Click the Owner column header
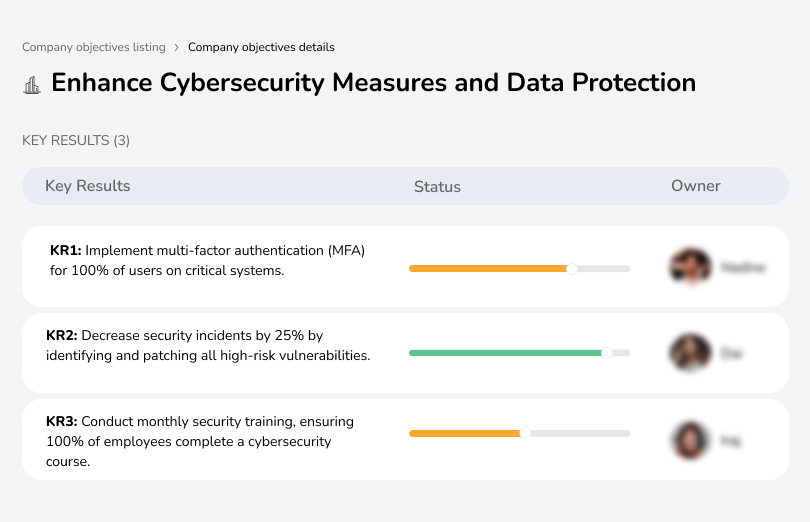The width and height of the screenshot is (810, 522). click(x=695, y=186)
